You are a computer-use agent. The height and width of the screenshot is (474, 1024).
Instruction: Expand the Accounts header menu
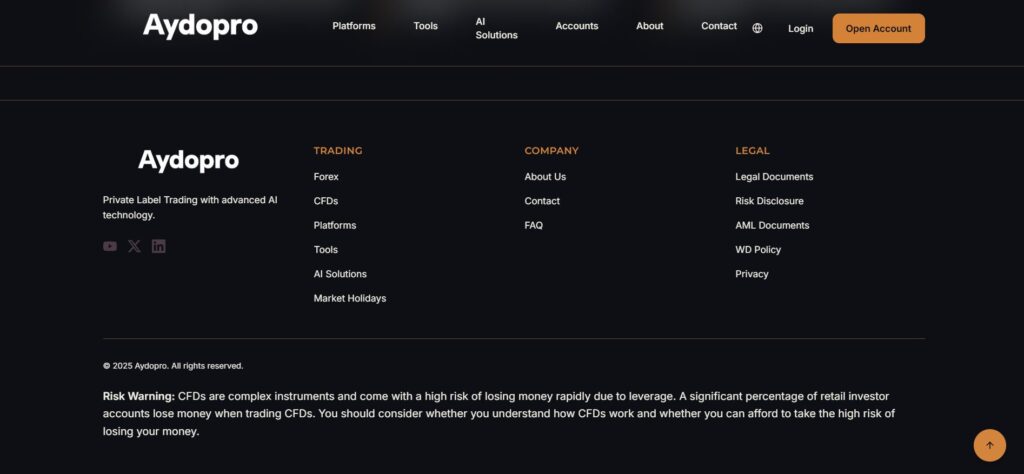pos(577,26)
